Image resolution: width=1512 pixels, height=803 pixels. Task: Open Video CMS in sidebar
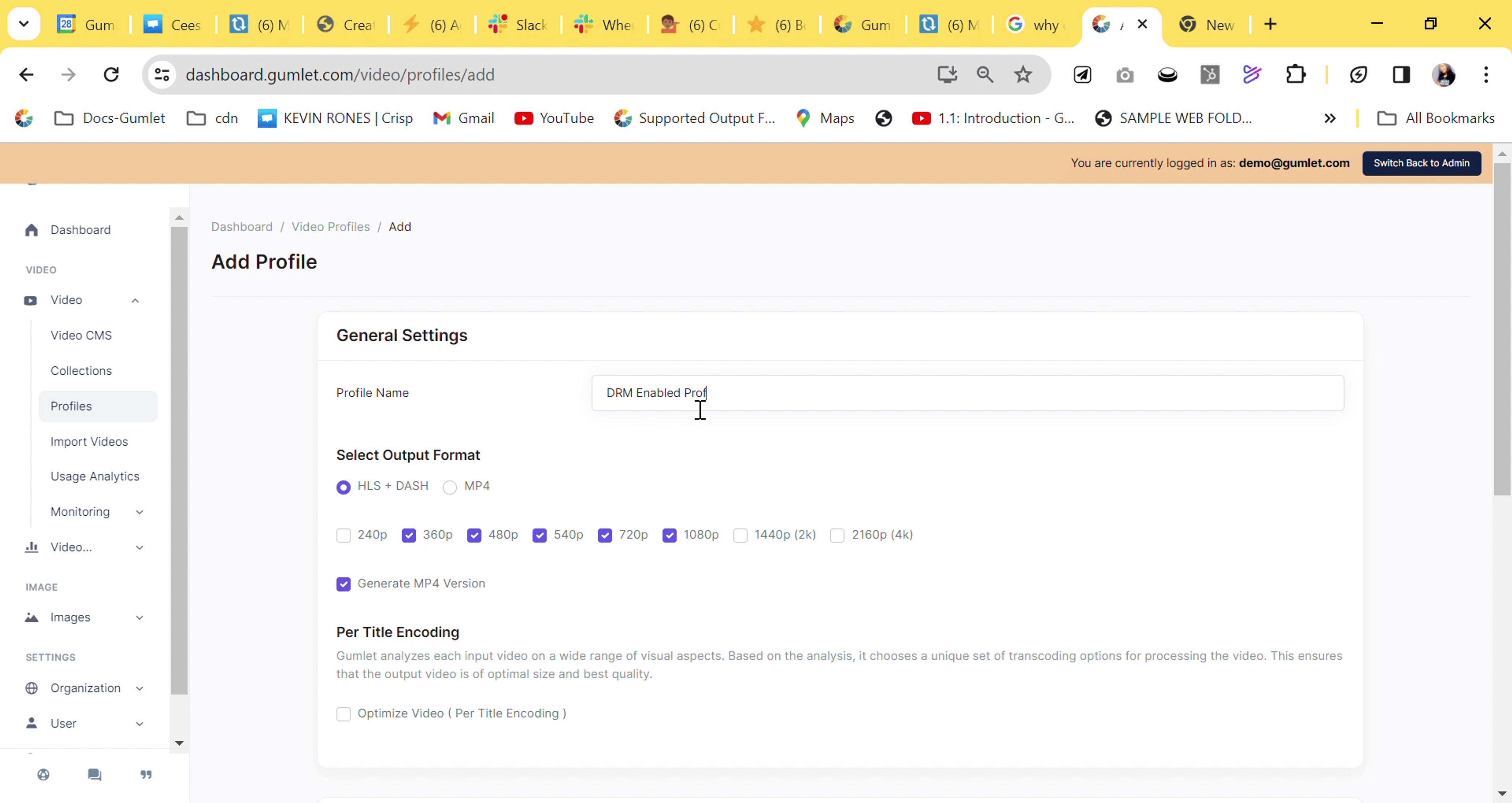[x=81, y=335]
